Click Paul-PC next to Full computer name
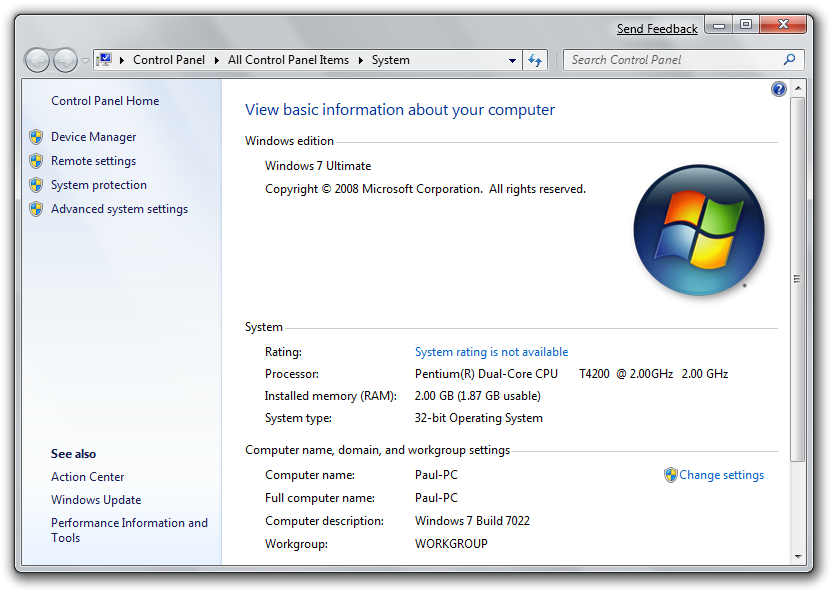 tap(436, 498)
